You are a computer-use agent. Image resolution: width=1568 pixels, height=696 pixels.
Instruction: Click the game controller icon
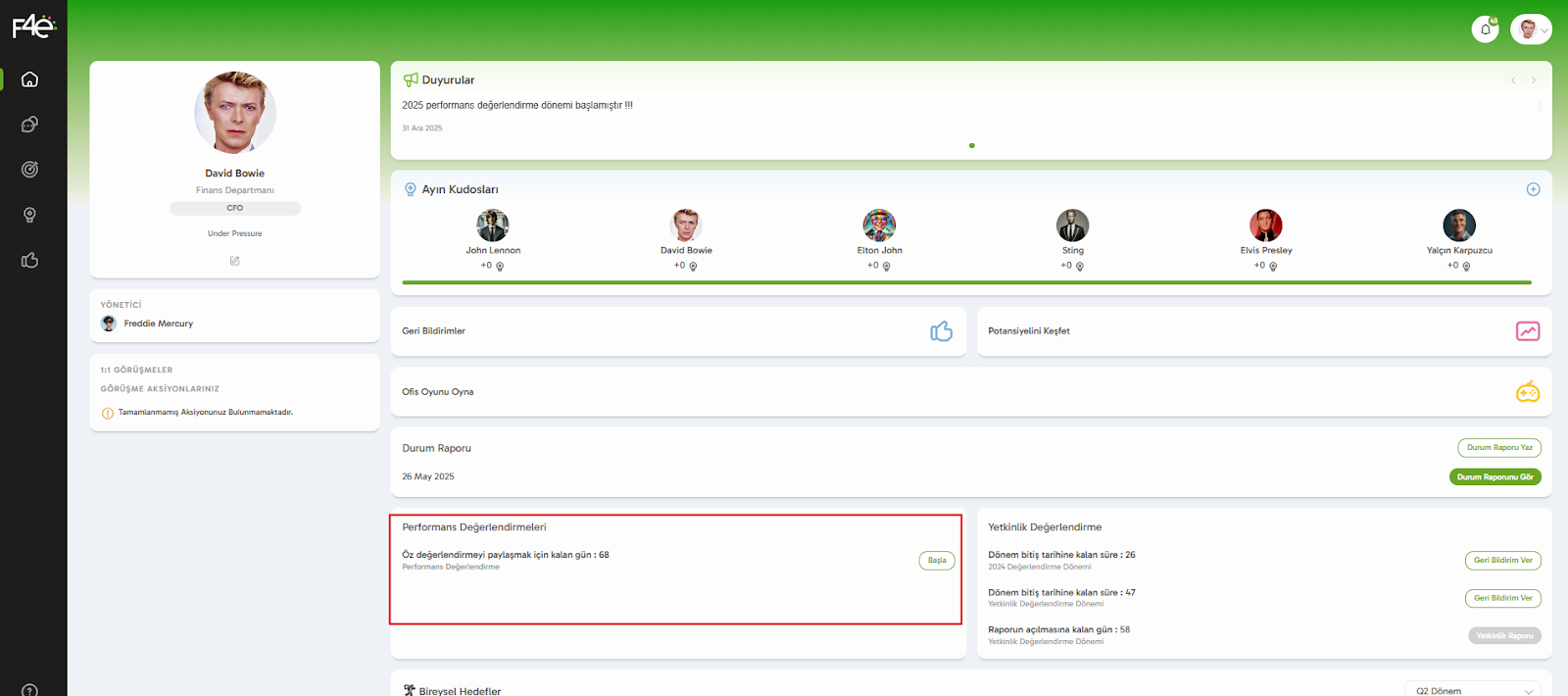coord(1527,392)
